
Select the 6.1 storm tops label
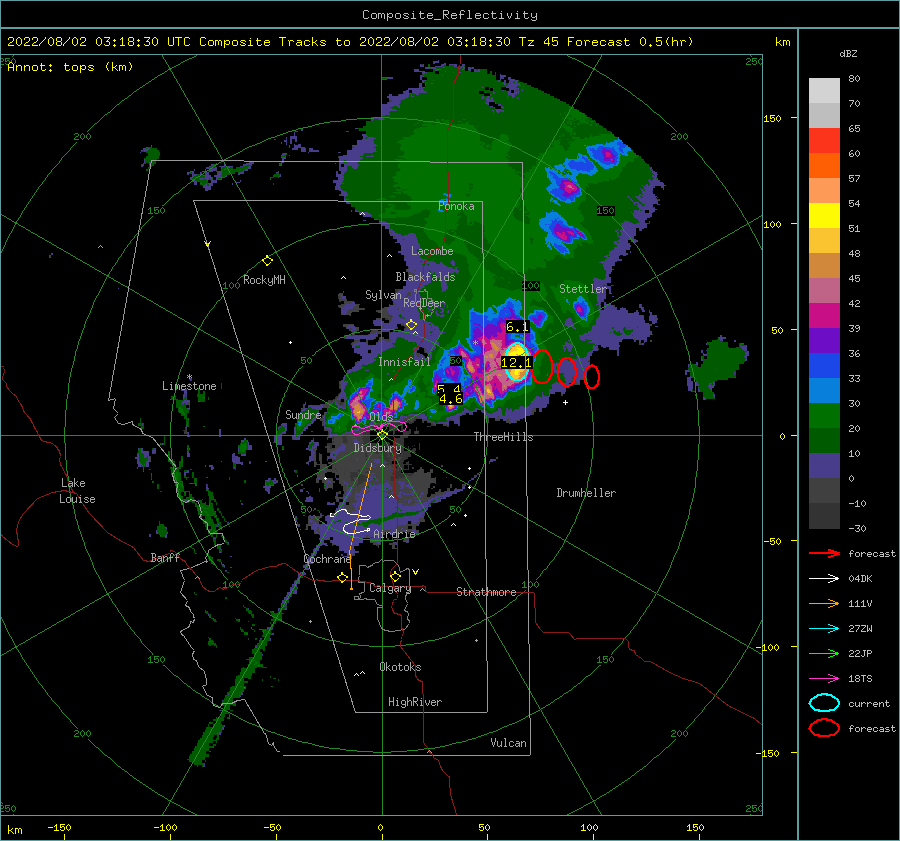(x=517, y=327)
